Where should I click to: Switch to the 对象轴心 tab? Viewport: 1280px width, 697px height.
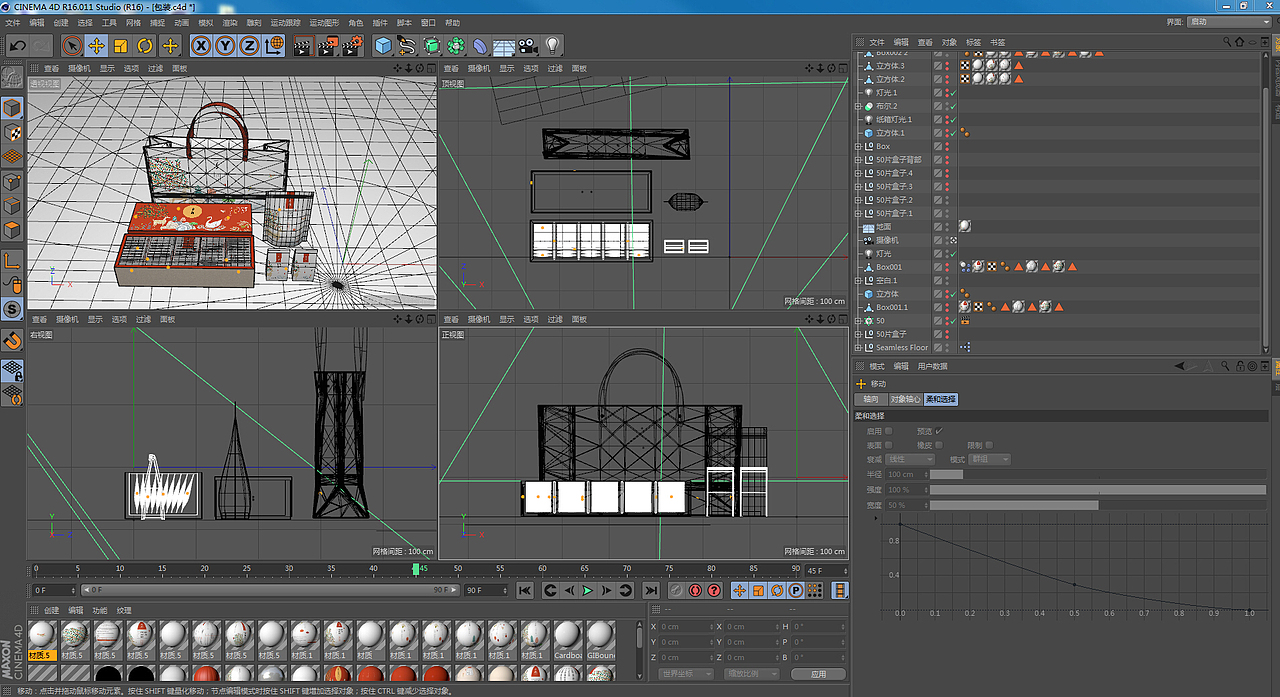[x=905, y=399]
